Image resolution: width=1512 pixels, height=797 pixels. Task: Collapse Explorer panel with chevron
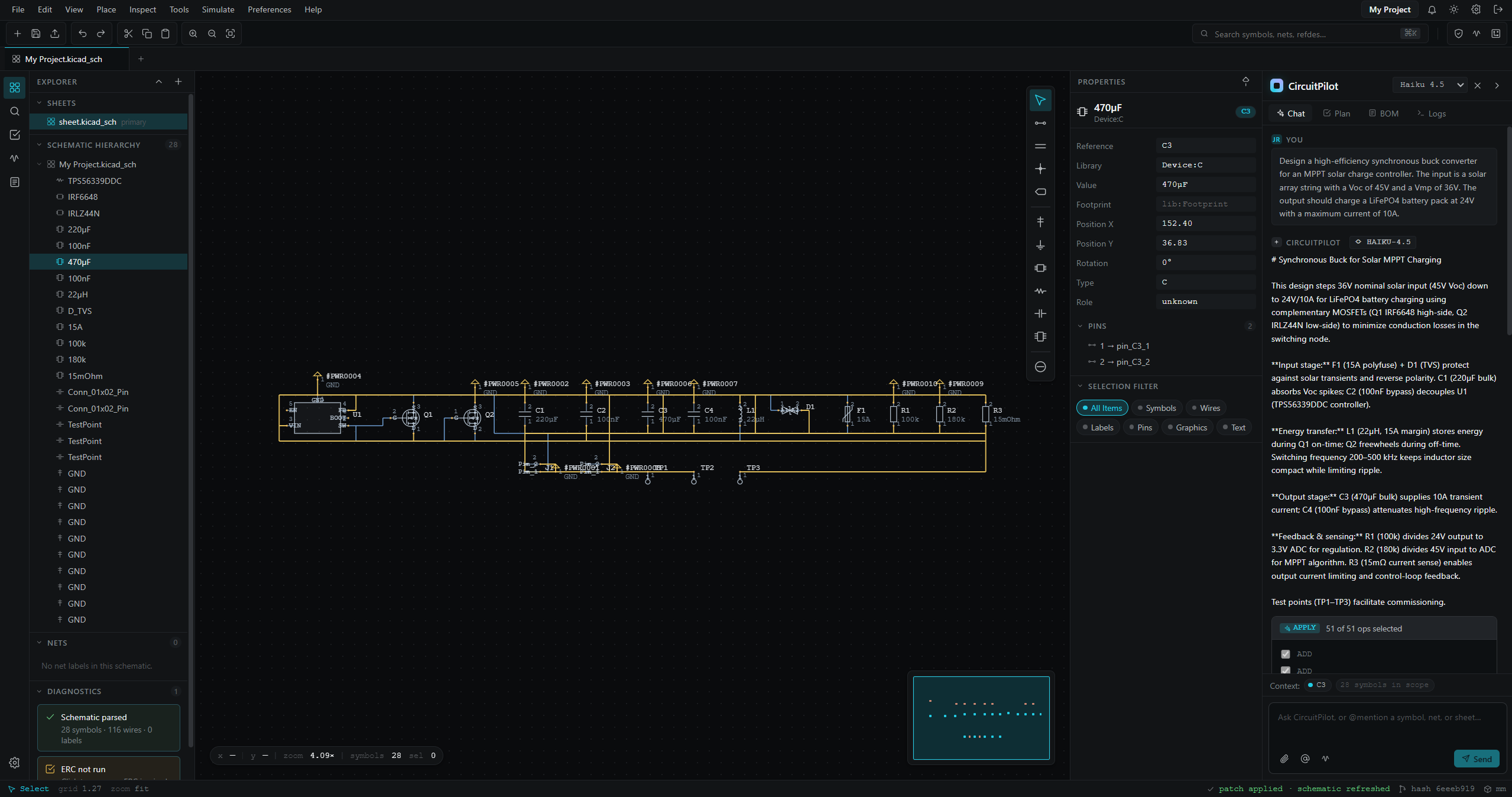(x=159, y=82)
